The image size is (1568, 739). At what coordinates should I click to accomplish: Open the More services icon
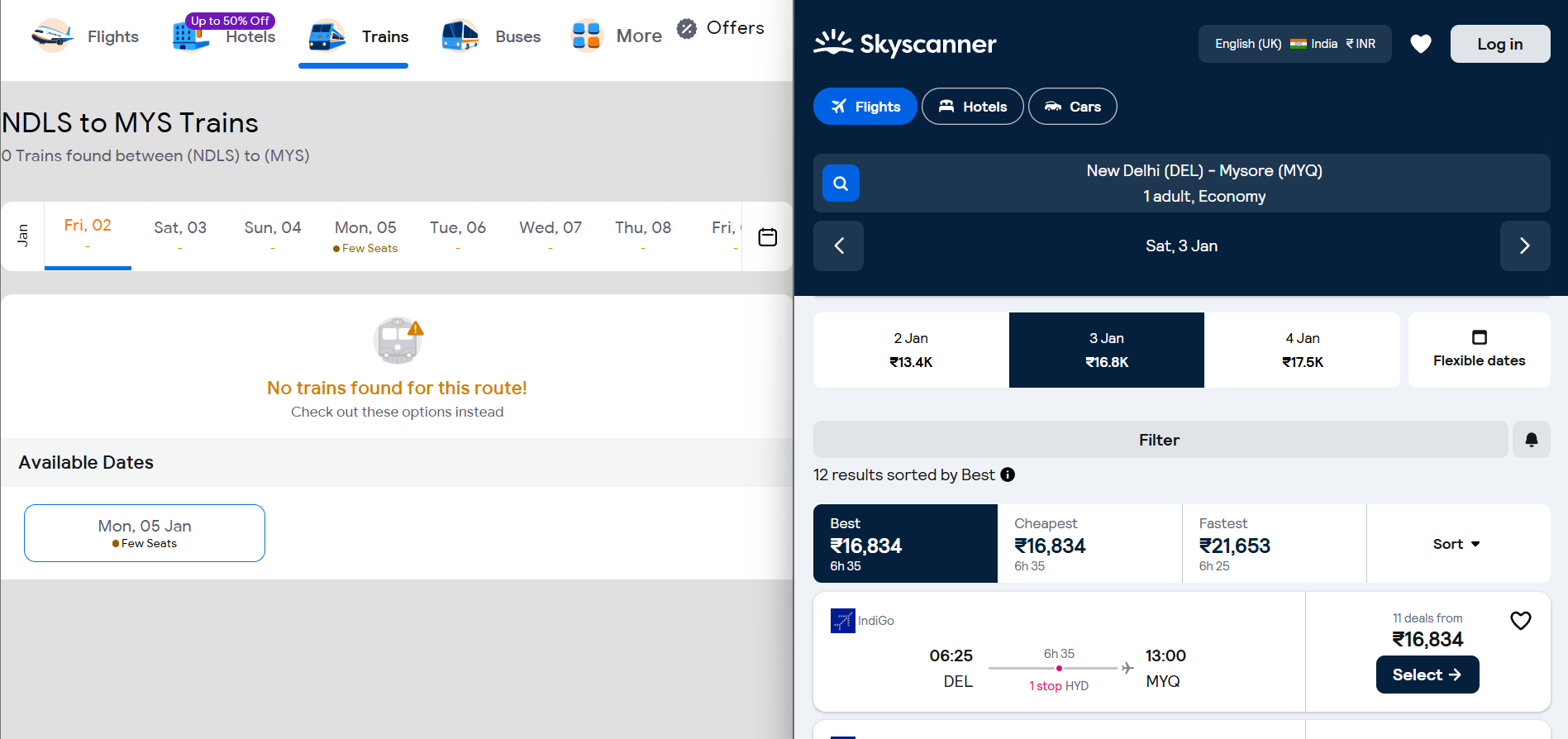coord(587,36)
